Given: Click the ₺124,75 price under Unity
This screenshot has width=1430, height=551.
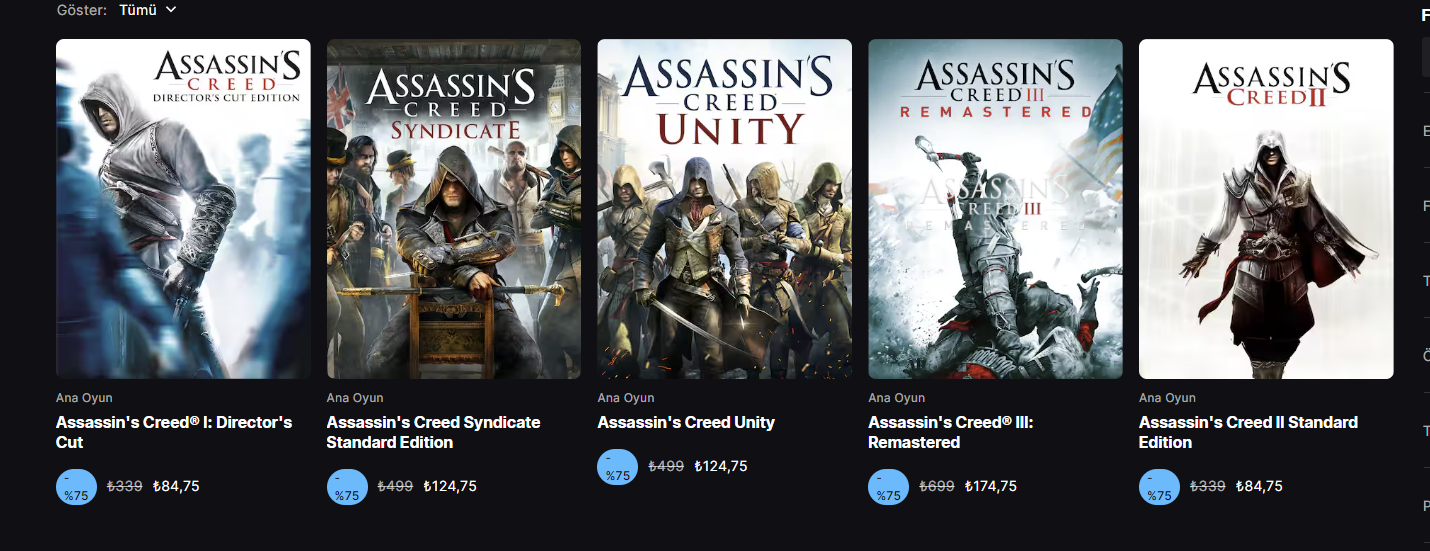Looking at the screenshot, I should 721,466.
